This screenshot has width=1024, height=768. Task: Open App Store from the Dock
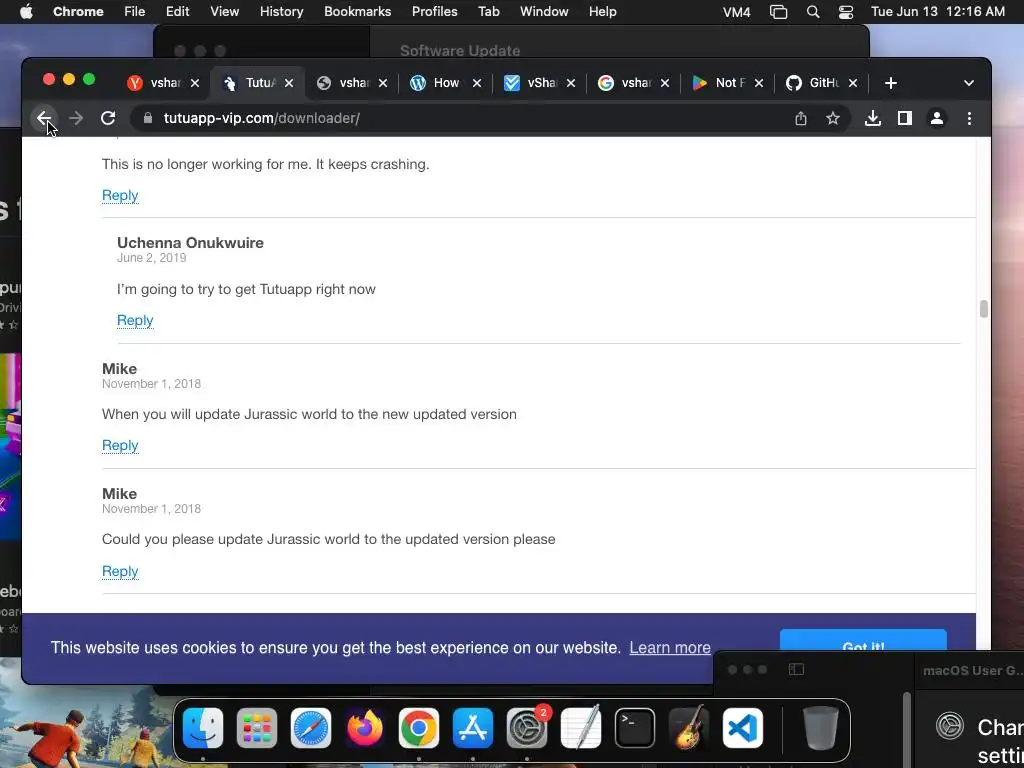click(473, 728)
